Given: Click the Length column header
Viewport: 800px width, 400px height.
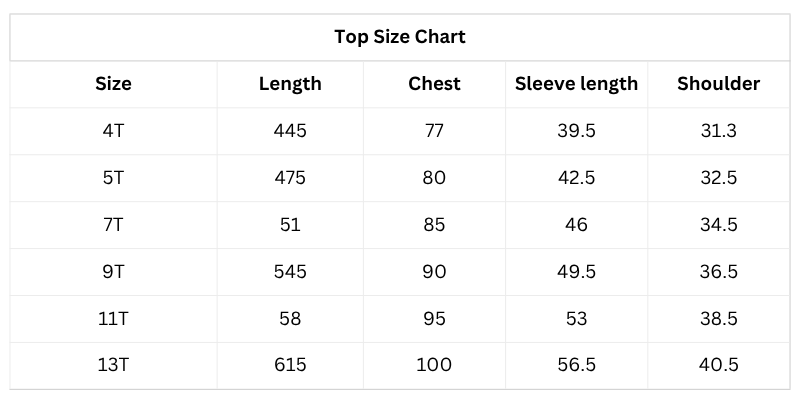Looking at the screenshot, I should (290, 84).
